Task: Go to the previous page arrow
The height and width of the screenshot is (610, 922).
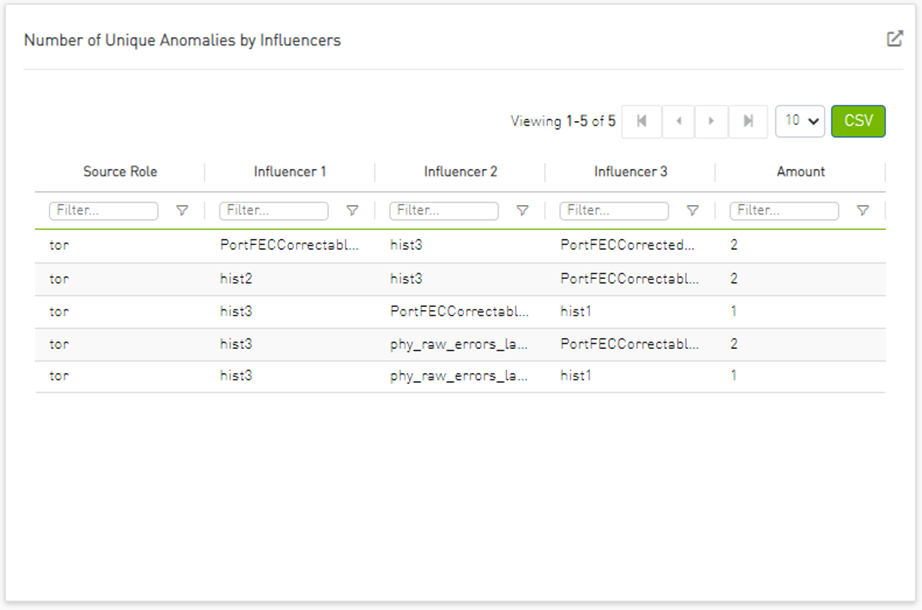Action: point(678,121)
